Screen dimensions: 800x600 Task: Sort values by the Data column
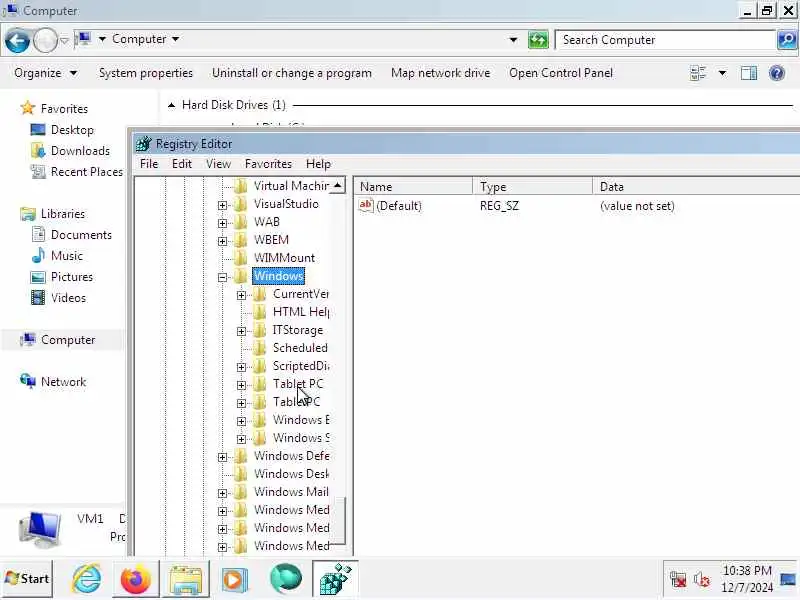tap(696, 186)
